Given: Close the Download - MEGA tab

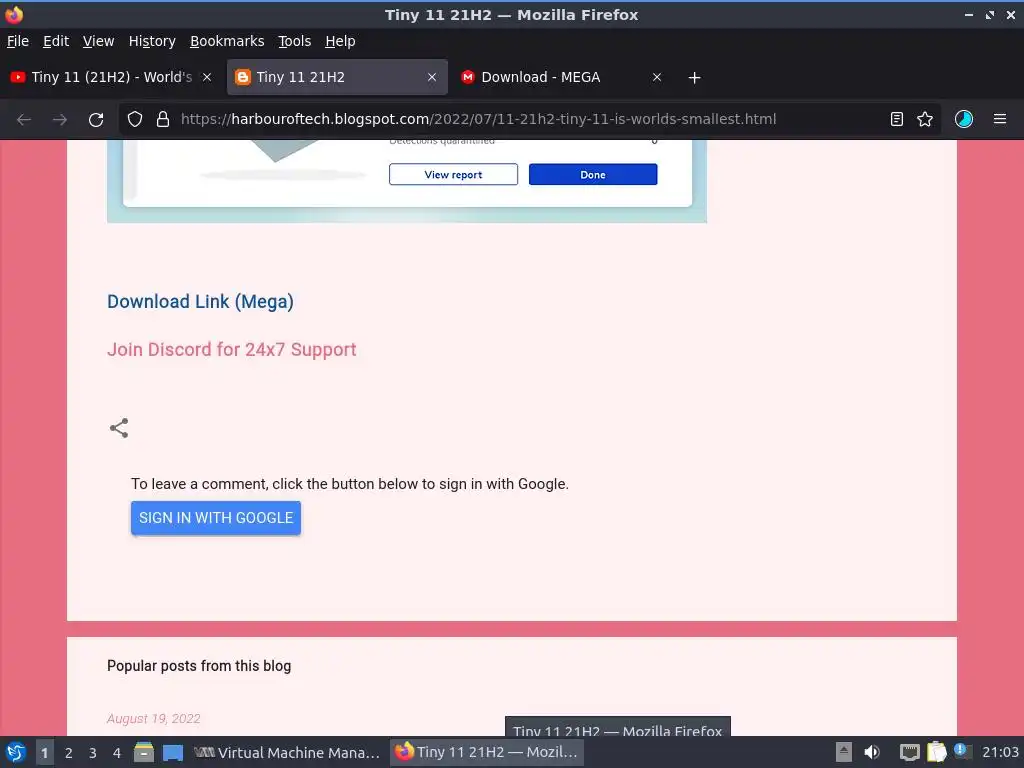Looking at the screenshot, I should (x=657, y=77).
